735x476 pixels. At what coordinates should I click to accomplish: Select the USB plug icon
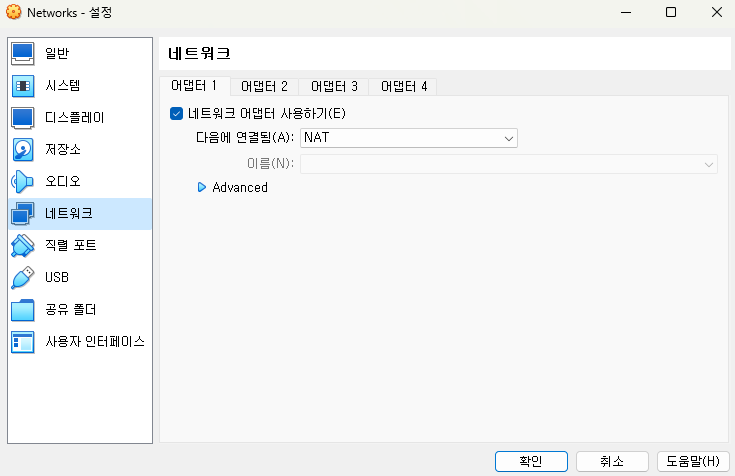tap(22, 278)
